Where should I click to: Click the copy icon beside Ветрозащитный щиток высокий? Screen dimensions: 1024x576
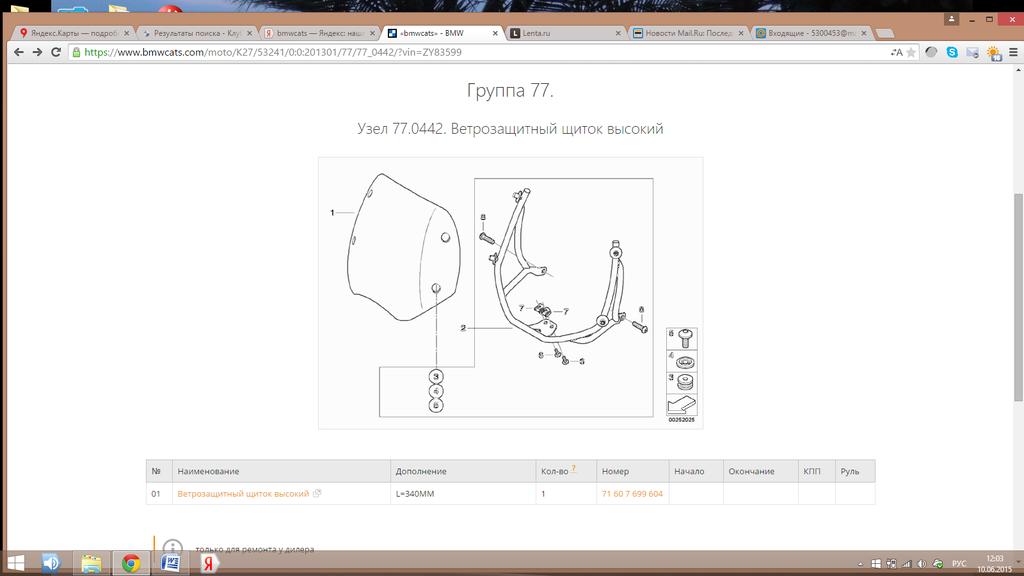coord(317,494)
